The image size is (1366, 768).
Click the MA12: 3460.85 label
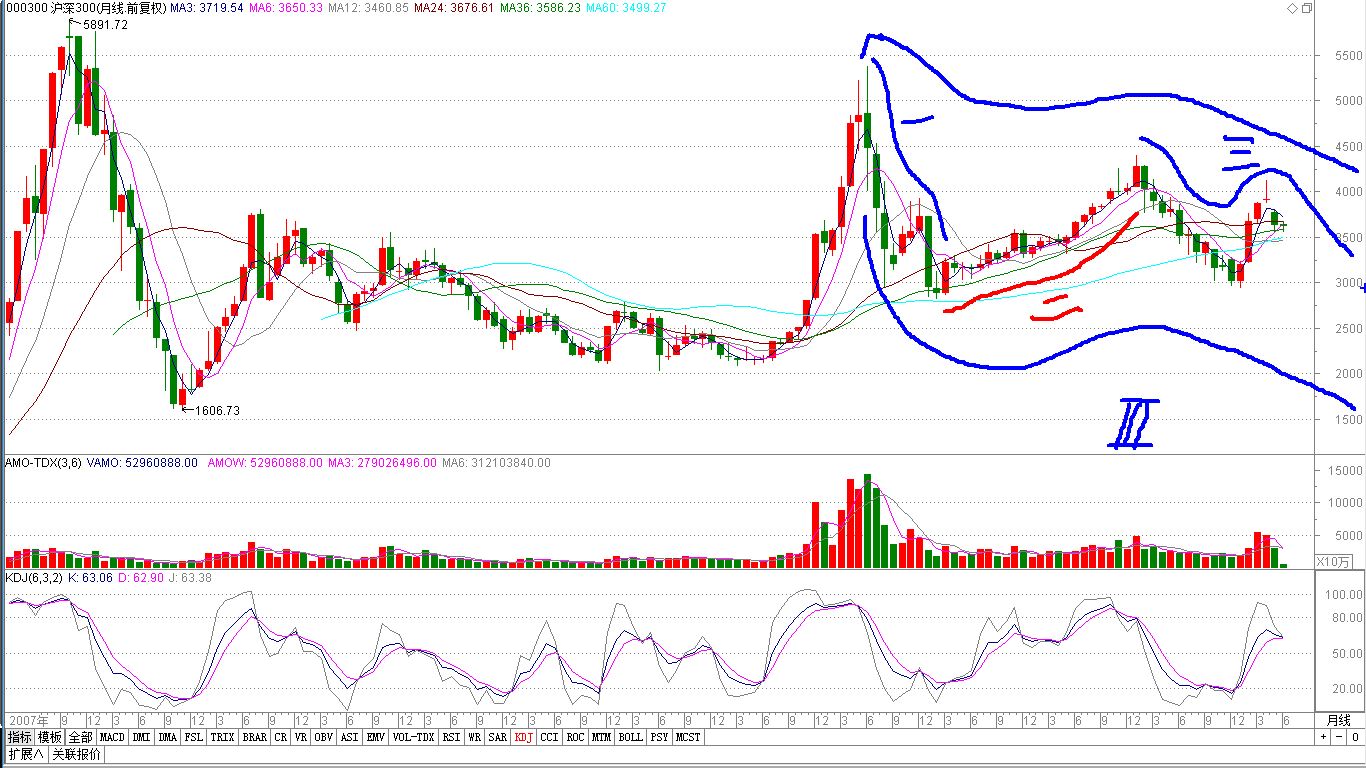coord(369,8)
